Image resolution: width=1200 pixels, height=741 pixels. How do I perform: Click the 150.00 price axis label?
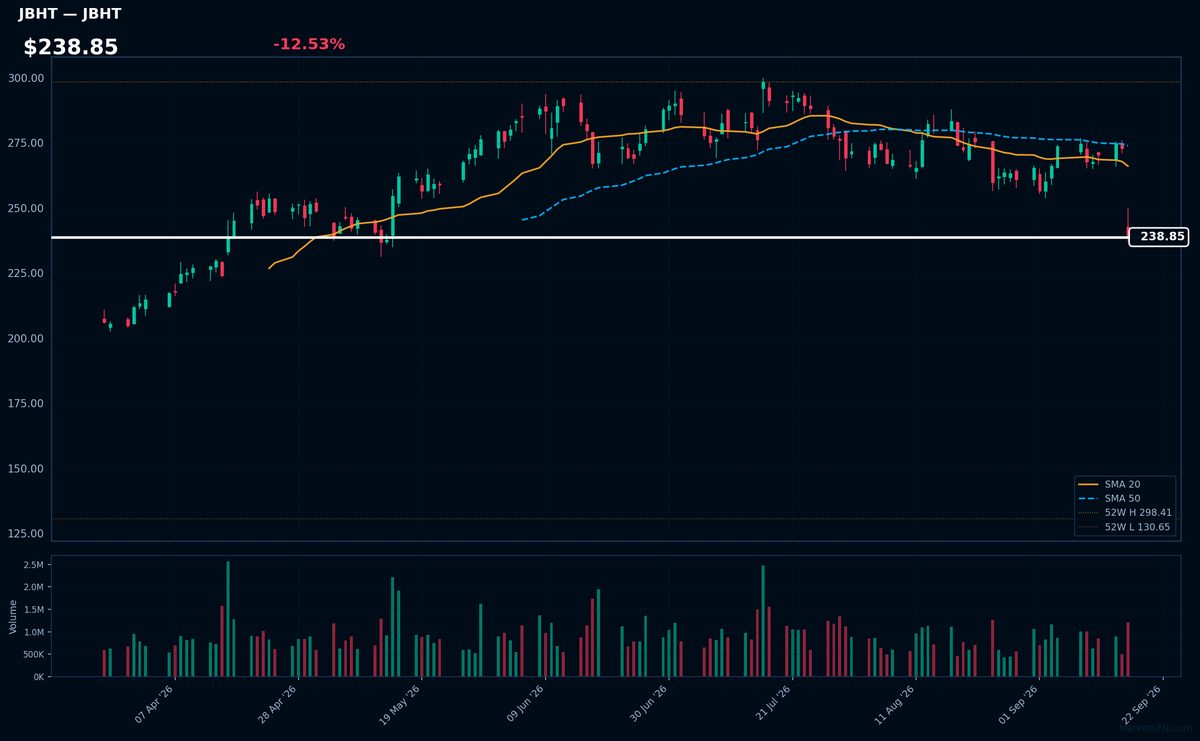(26, 468)
